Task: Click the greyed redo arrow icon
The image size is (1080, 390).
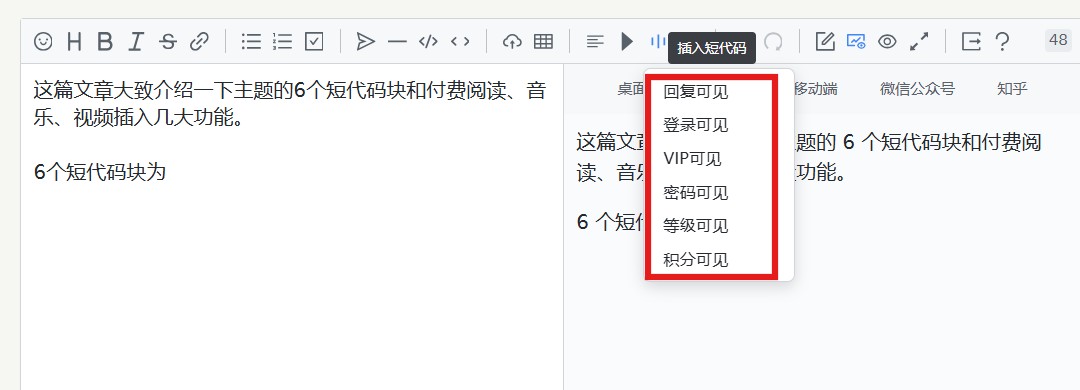Action: pos(774,42)
